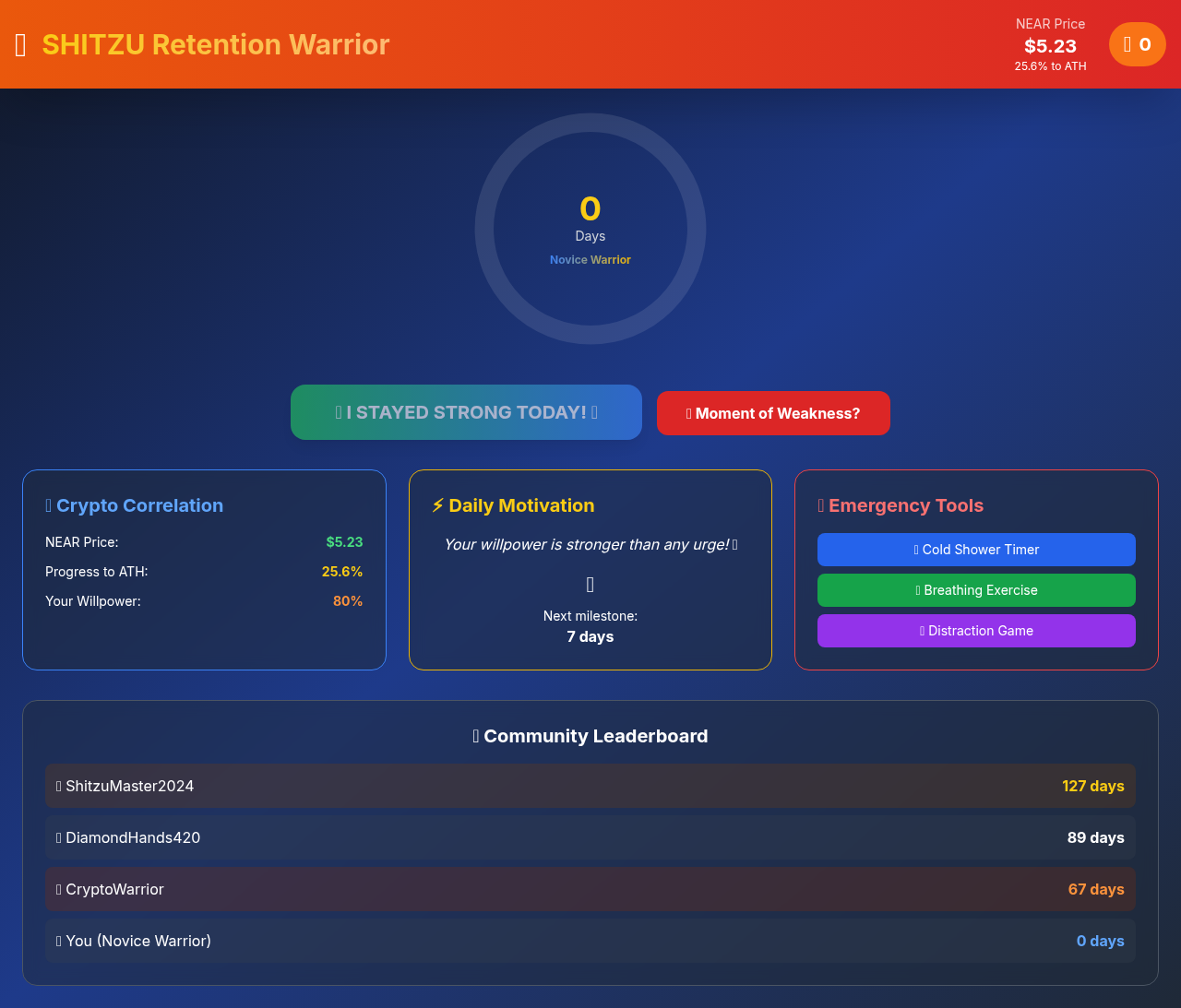Click the rank icon beside ShitzuMaster2024

pos(59,786)
